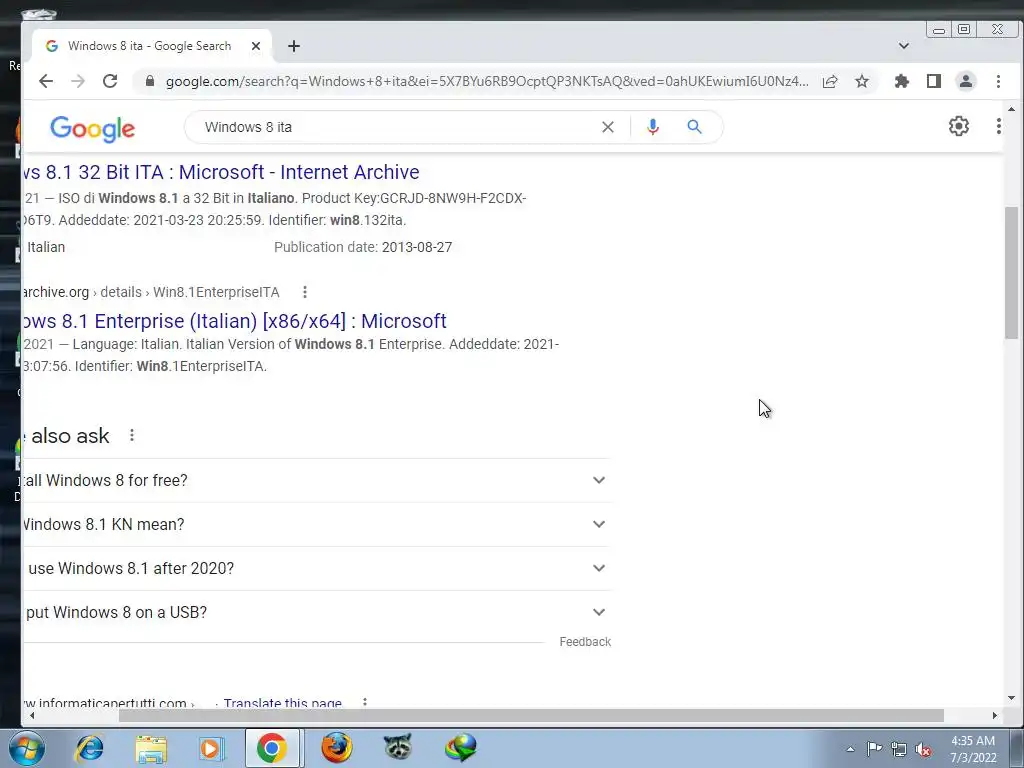Open the '8.1 Enterprise (Italian) [x86/x64]' result
The height and width of the screenshot is (768, 1024).
coord(234,321)
